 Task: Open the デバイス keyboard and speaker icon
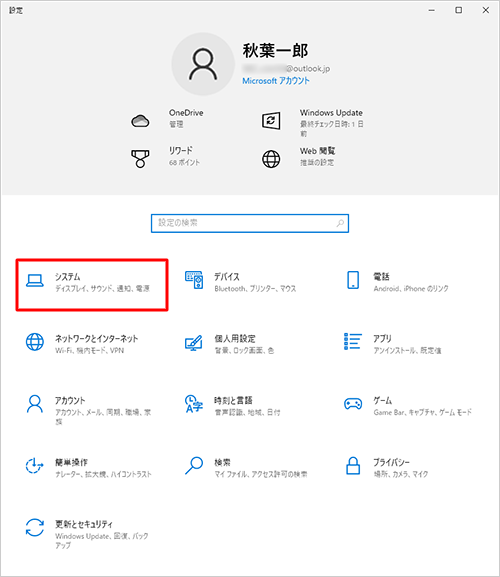pyautogui.click(x=194, y=280)
